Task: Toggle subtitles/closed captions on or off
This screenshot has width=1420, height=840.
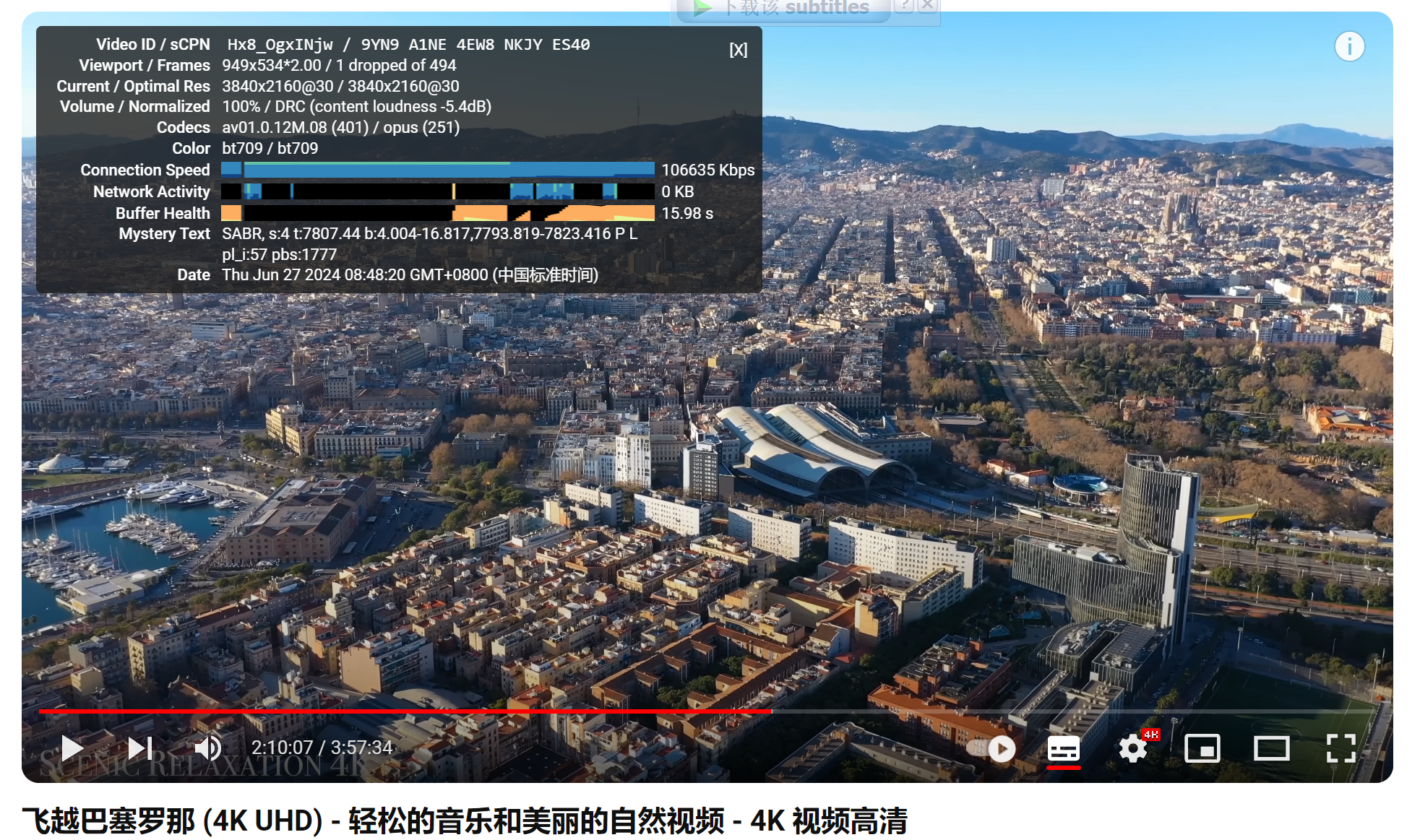Action: [x=1063, y=749]
